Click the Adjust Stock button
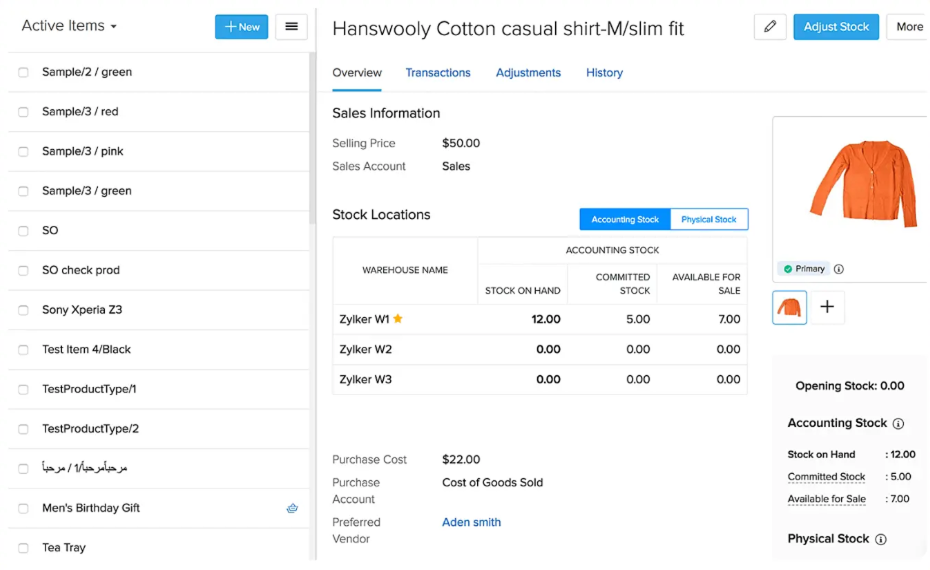 [x=835, y=27]
